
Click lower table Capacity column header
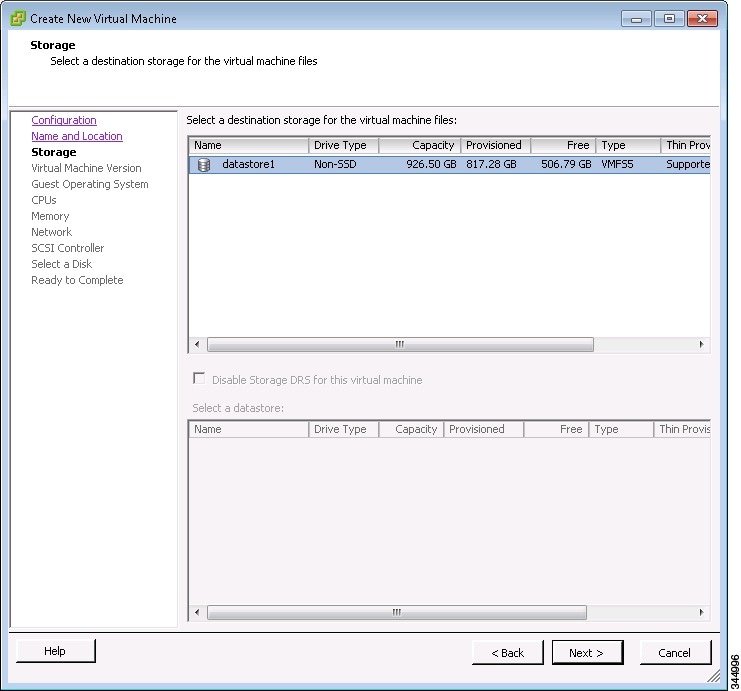click(411, 429)
